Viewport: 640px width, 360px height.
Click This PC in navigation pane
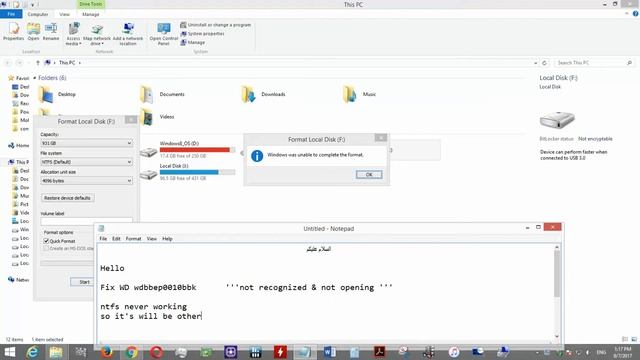pos(19,162)
